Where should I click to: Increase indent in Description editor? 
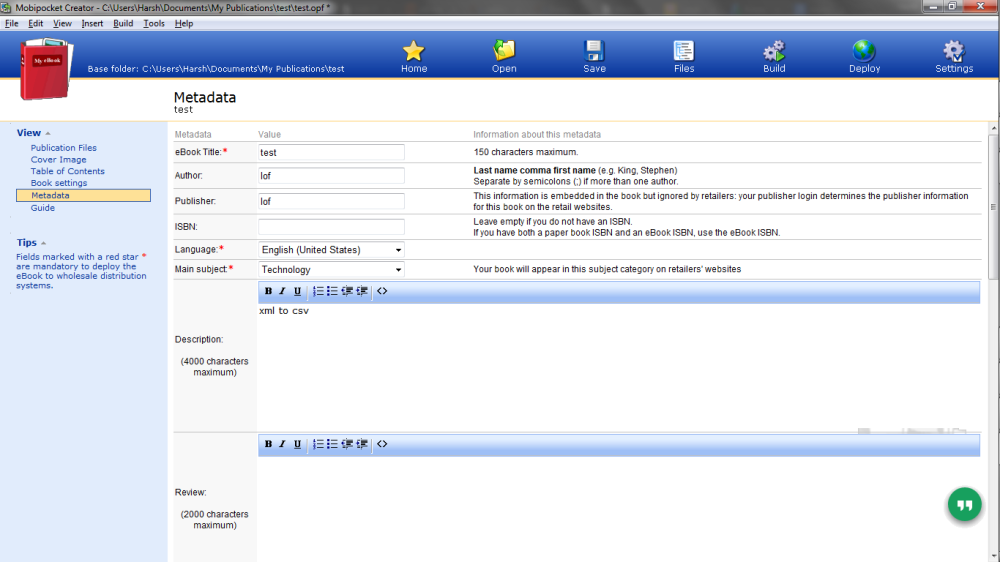click(362, 291)
